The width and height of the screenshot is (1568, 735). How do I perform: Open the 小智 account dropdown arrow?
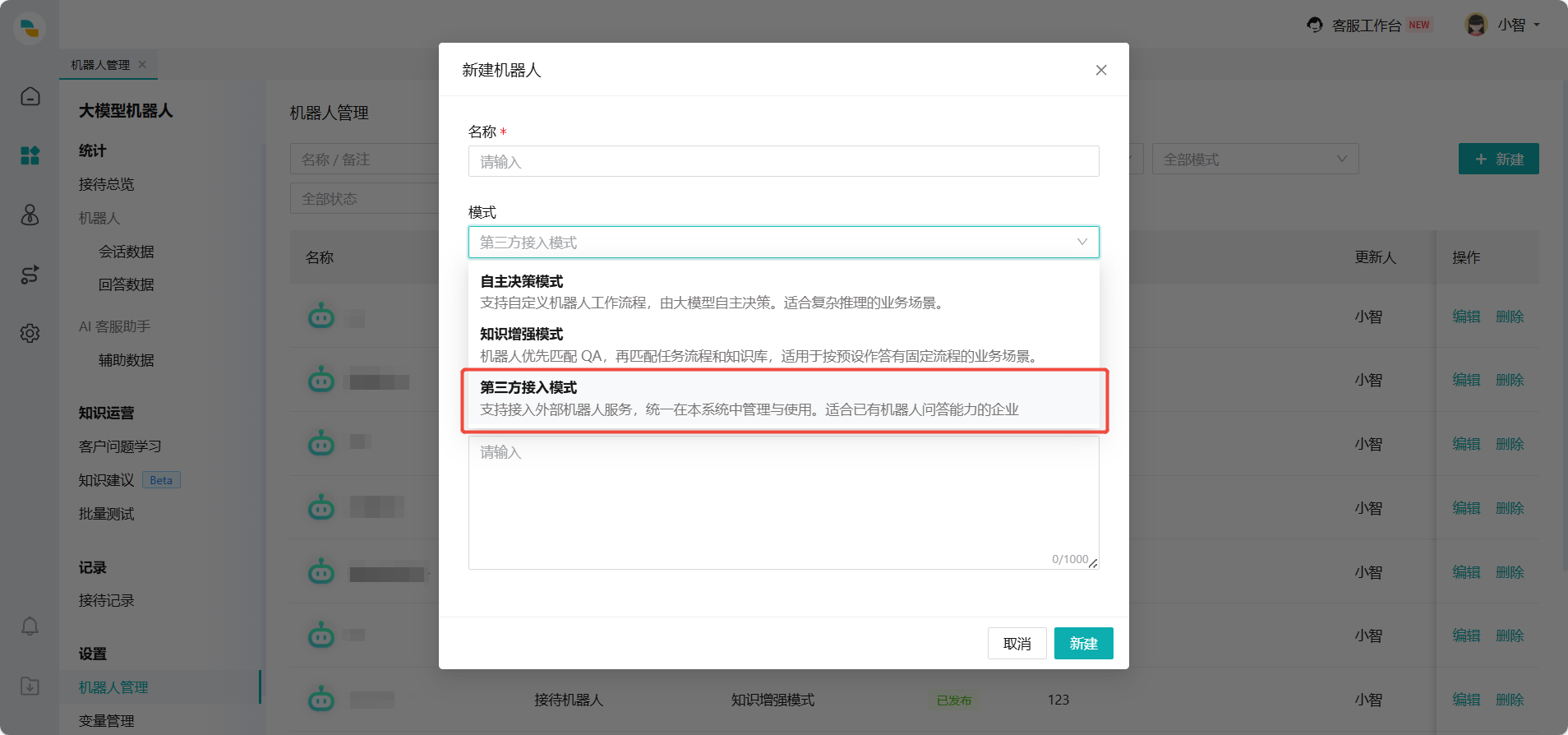1537,25
